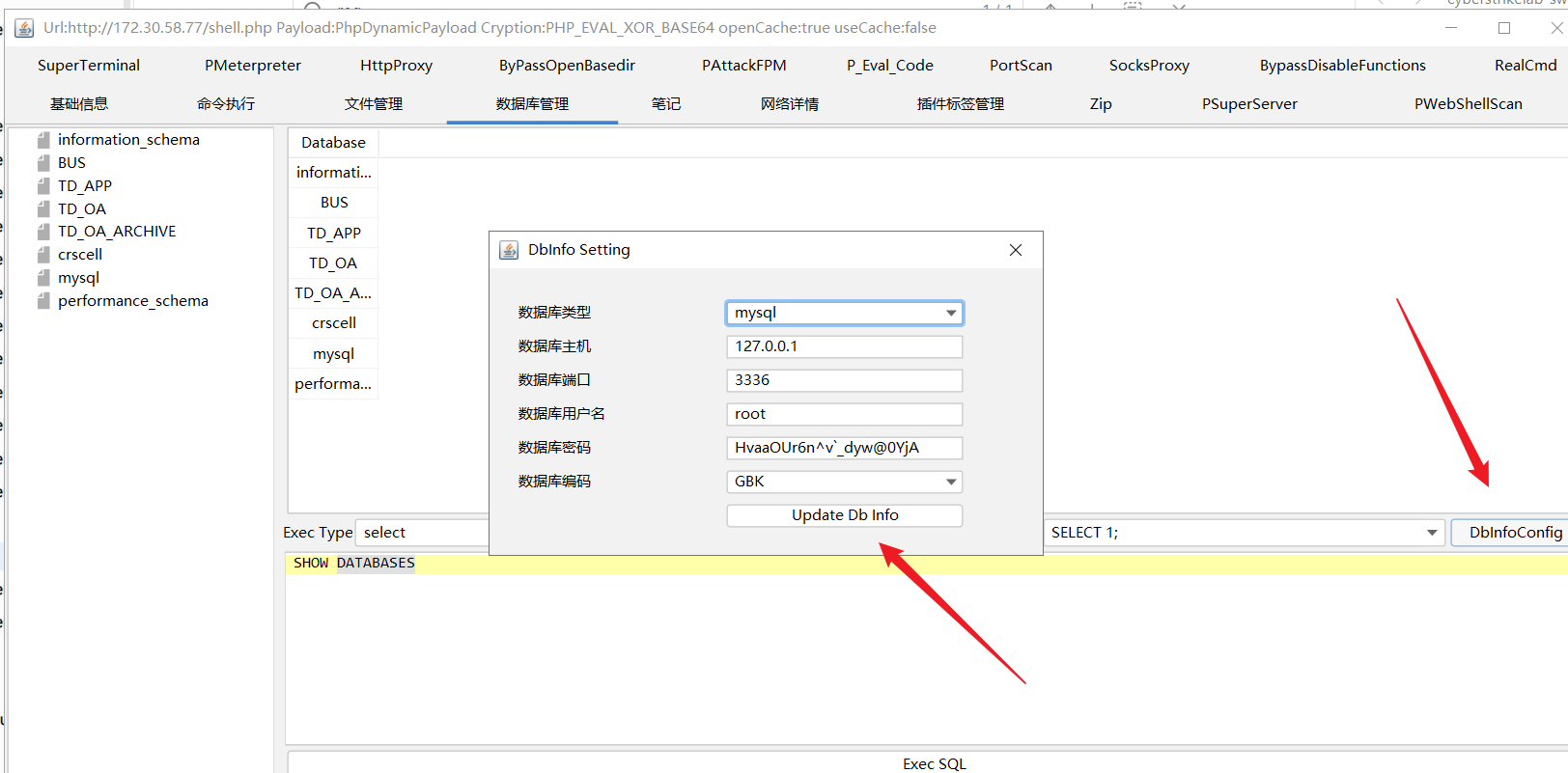Select the TD_APP row in result table
1568x773 pixels.
[x=333, y=233]
